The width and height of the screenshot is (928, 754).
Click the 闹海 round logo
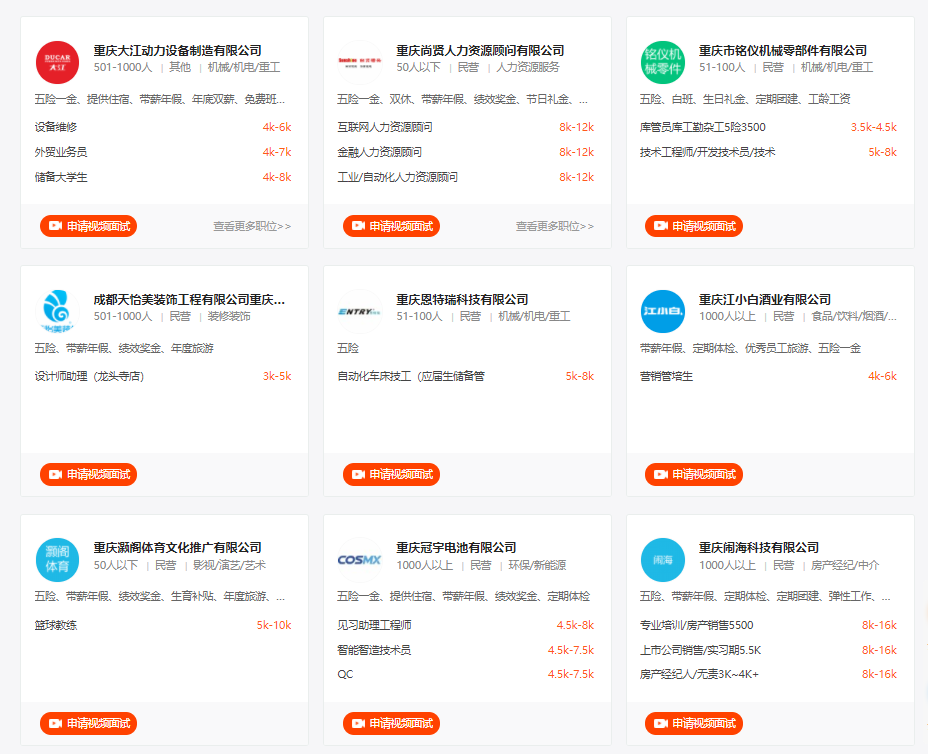(662, 560)
